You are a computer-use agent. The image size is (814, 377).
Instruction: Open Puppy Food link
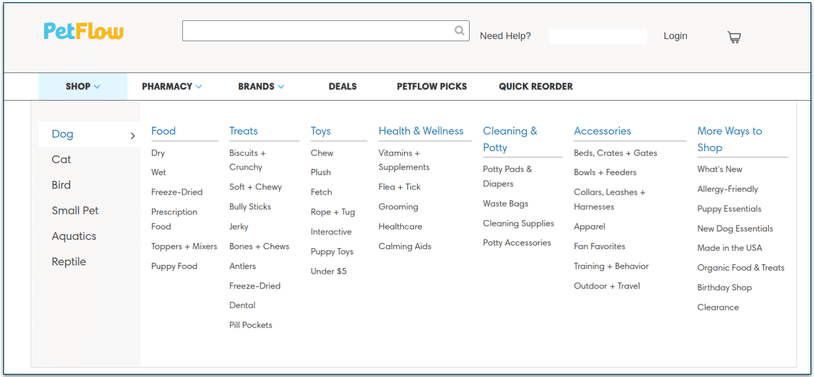(174, 266)
